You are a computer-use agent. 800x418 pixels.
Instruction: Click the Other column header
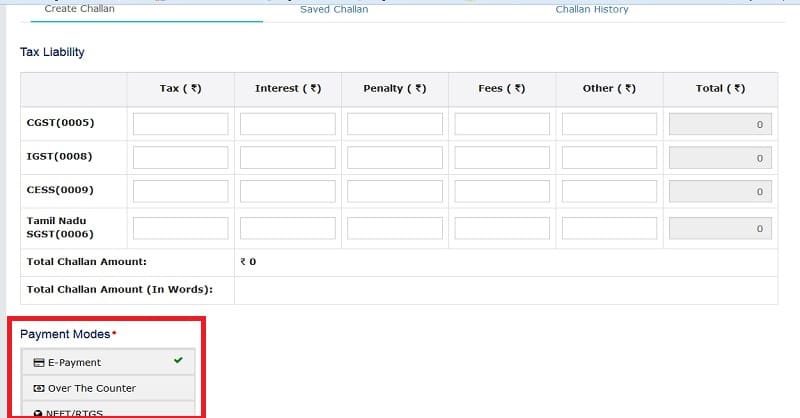609,88
